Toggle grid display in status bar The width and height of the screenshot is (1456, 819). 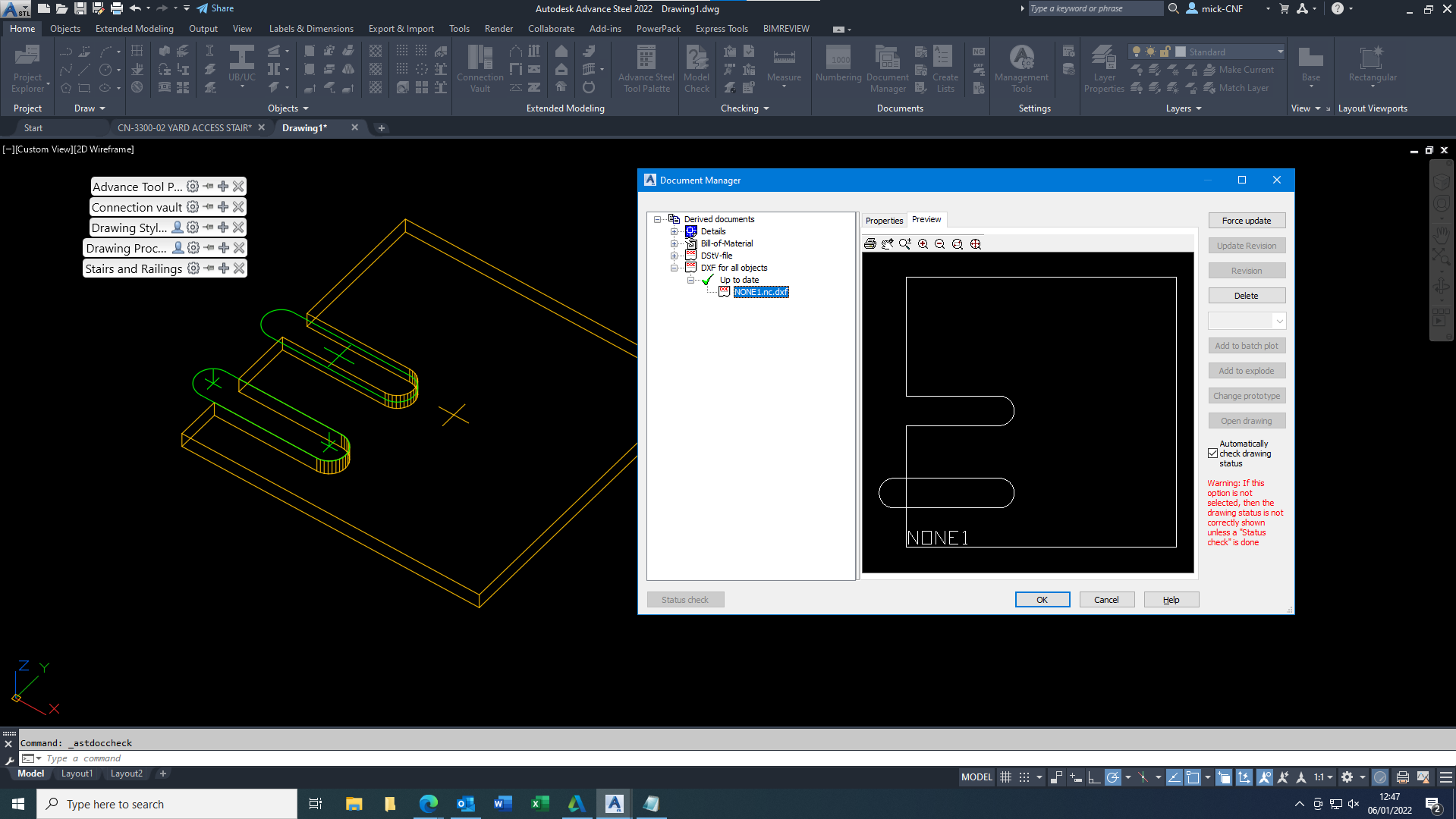1005,777
